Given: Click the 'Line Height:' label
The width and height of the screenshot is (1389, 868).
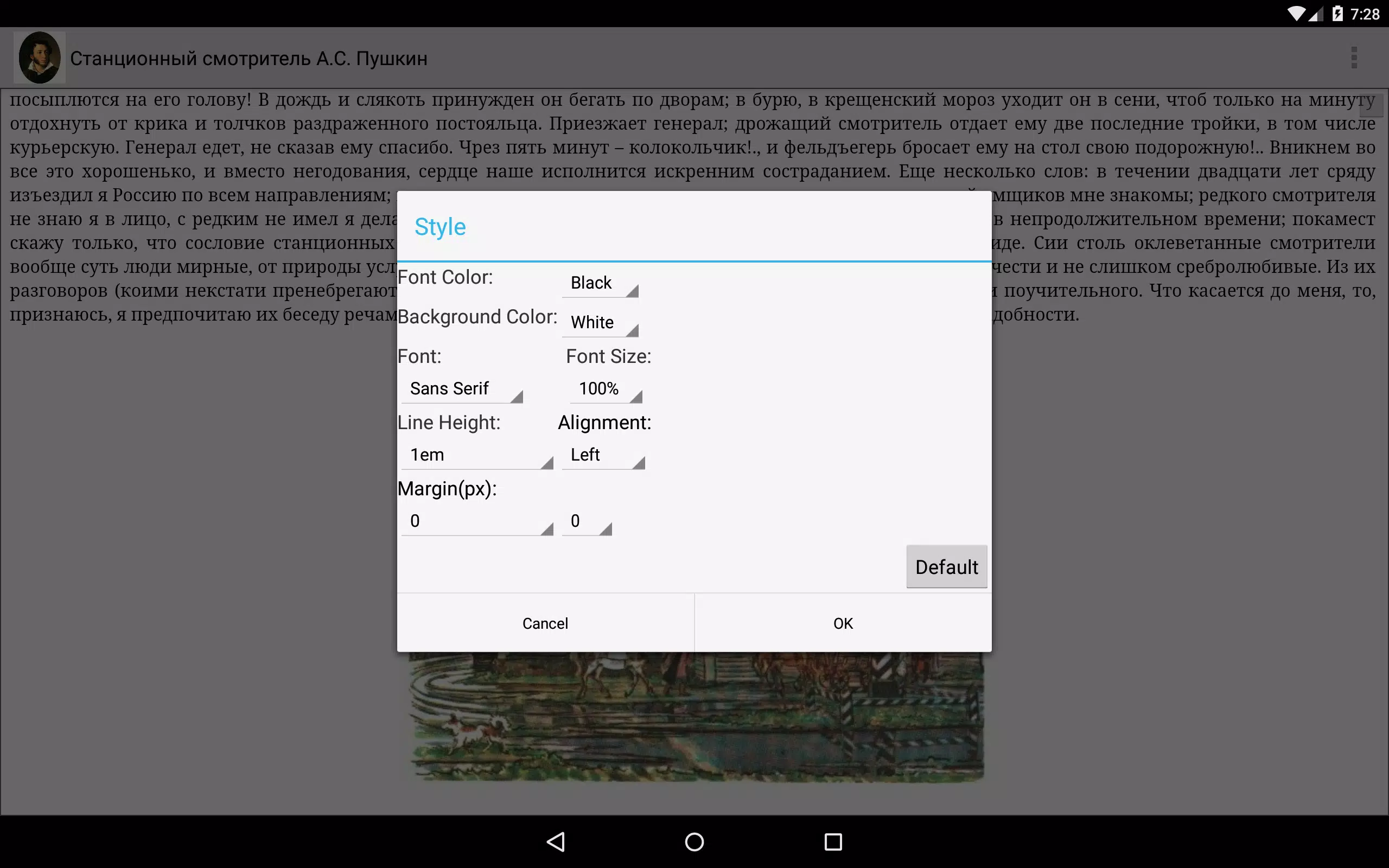Looking at the screenshot, I should 449,423.
